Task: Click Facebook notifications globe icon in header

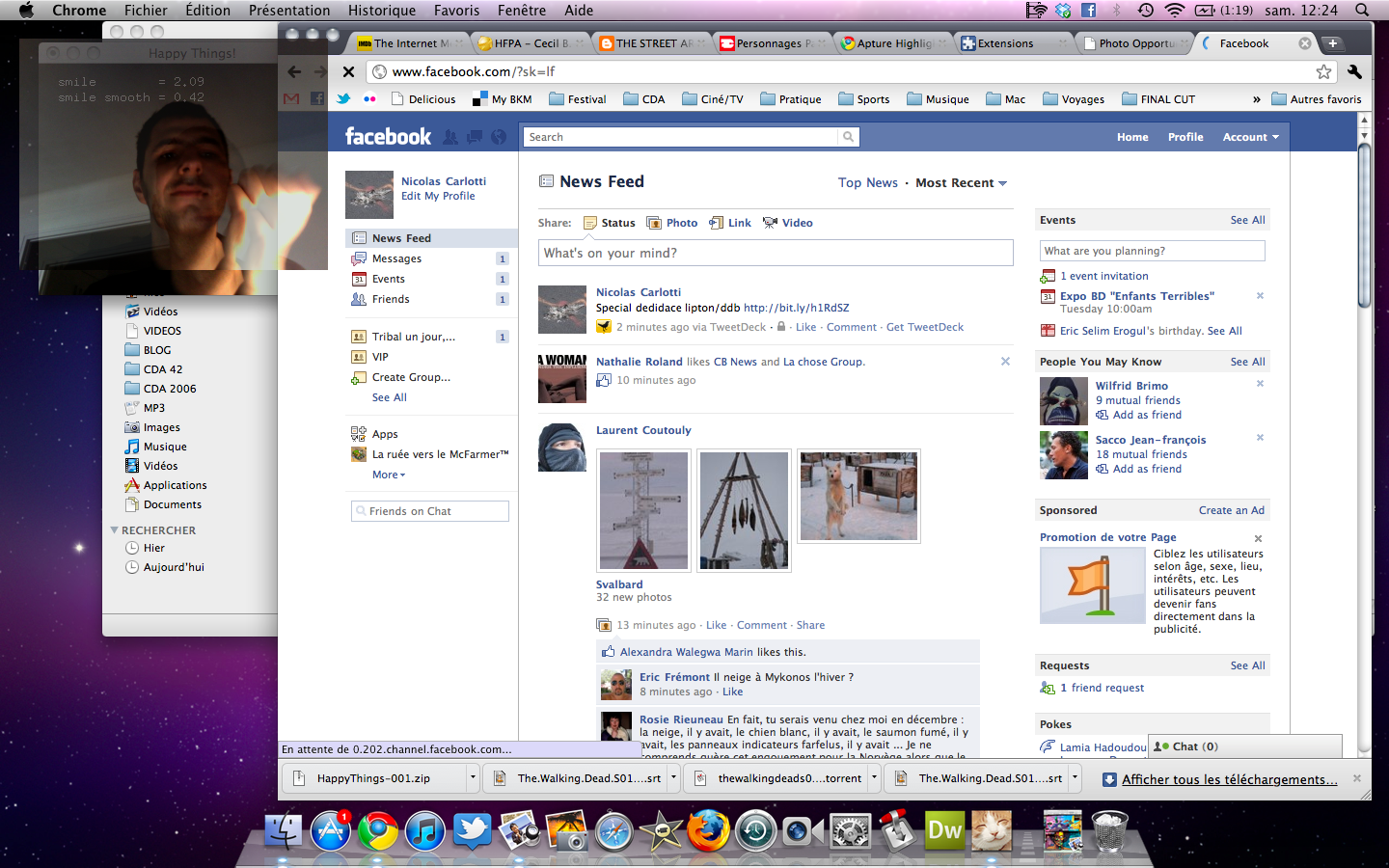Action: 499,137
